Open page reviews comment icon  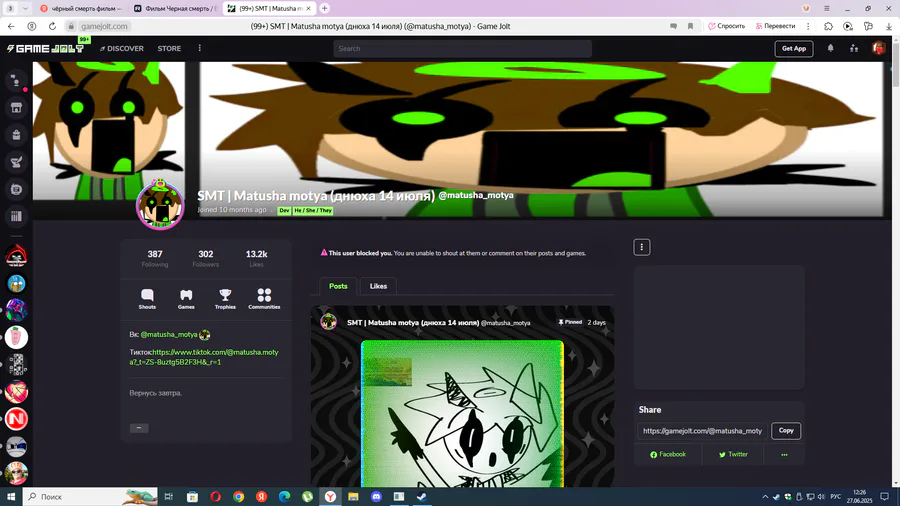(673, 26)
